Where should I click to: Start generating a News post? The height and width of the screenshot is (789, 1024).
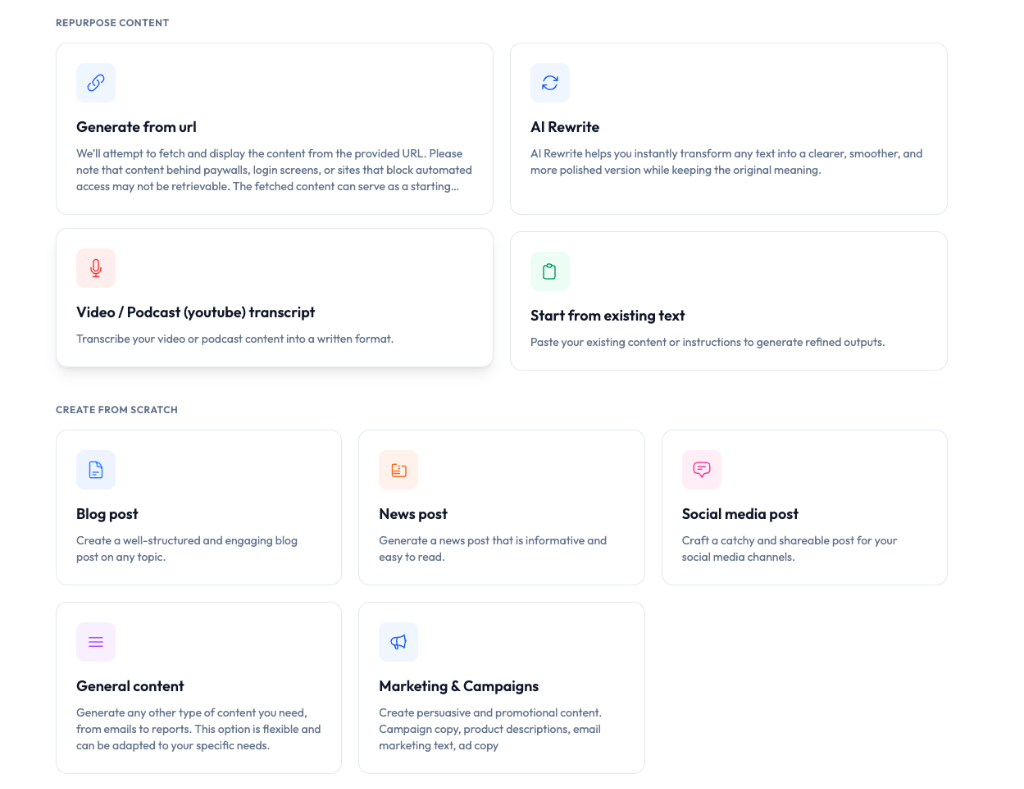(x=501, y=507)
